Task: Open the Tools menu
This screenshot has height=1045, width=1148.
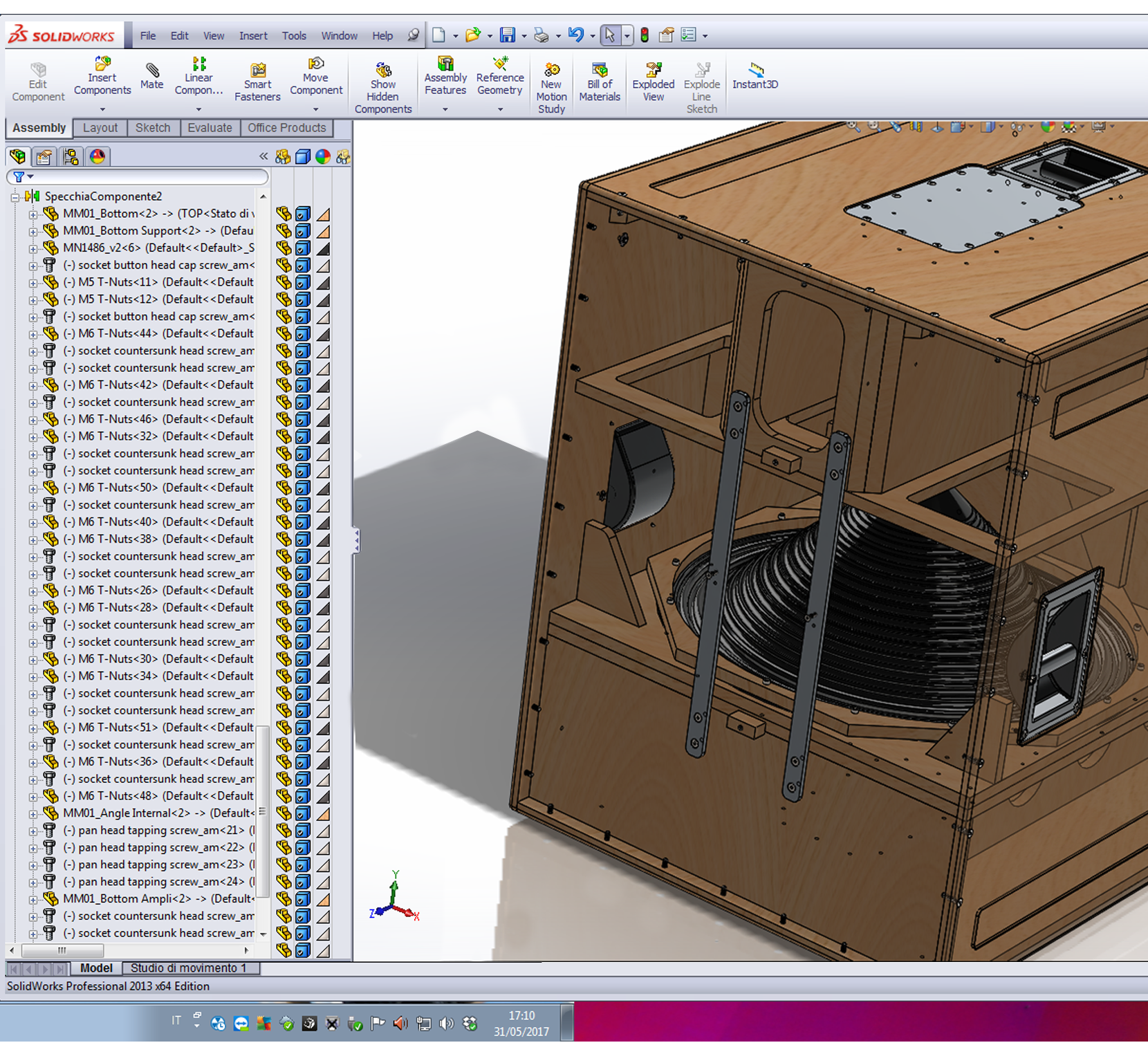Action: [294, 36]
